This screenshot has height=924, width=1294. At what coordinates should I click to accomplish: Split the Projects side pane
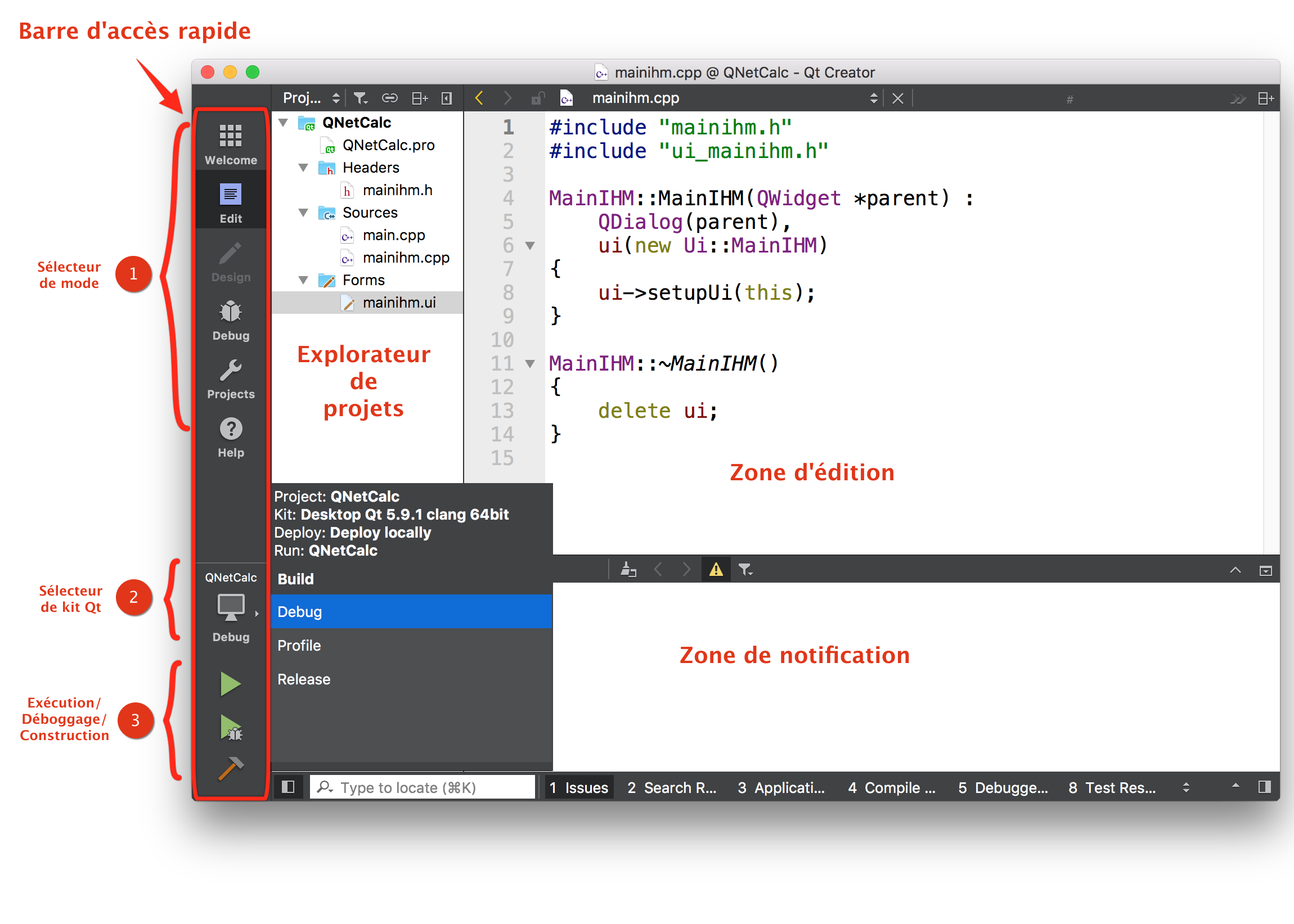tap(419, 98)
